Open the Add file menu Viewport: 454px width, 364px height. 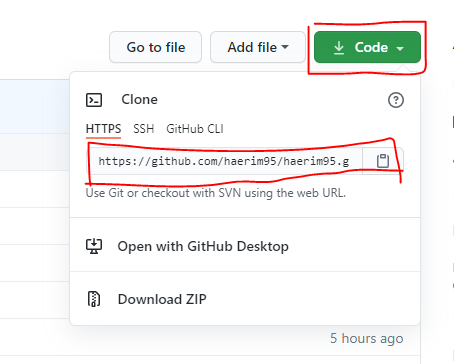[258, 47]
